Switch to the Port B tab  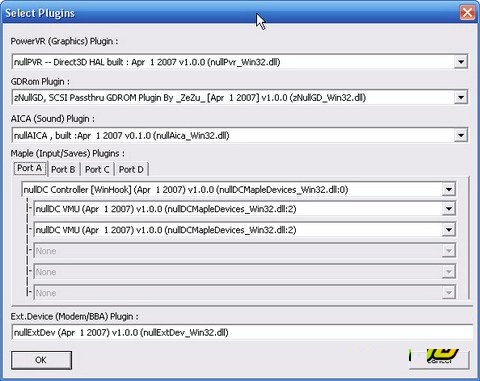click(x=63, y=169)
